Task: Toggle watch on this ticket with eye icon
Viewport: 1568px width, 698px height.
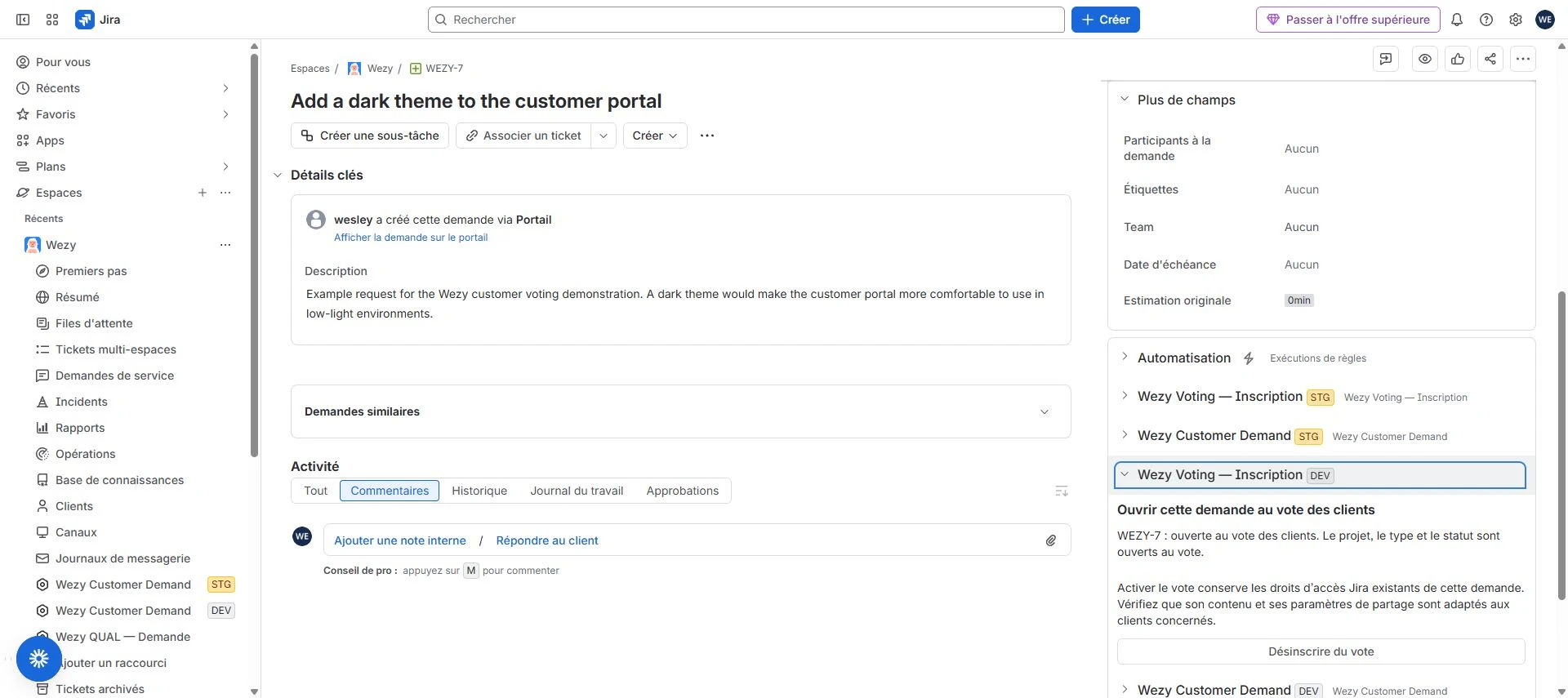Action: click(x=1425, y=59)
